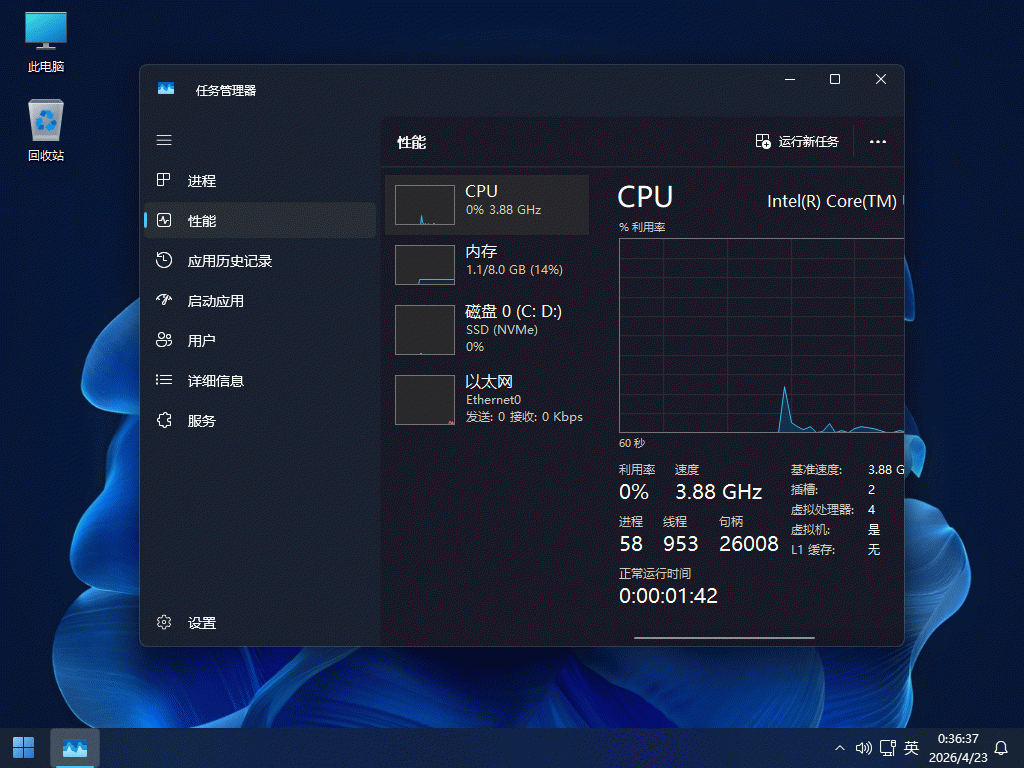
Task: Open 应用历史记录 page
Action: point(260,261)
